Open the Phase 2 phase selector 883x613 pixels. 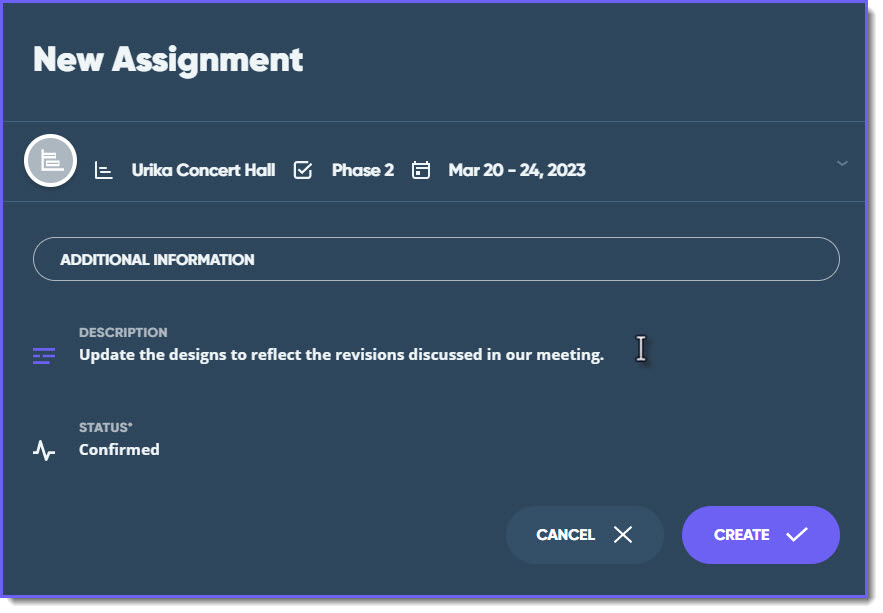pyautogui.click(x=362, y=170)
